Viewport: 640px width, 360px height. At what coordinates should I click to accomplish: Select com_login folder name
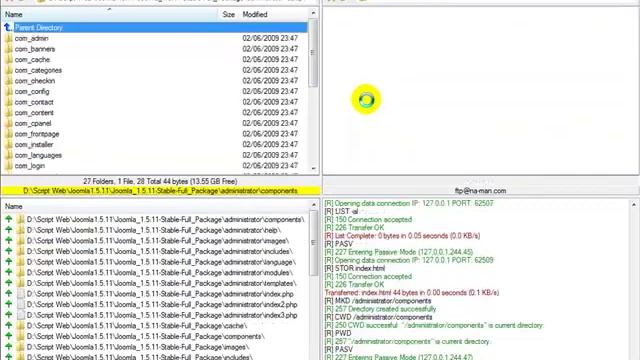[x=30, y=166]
